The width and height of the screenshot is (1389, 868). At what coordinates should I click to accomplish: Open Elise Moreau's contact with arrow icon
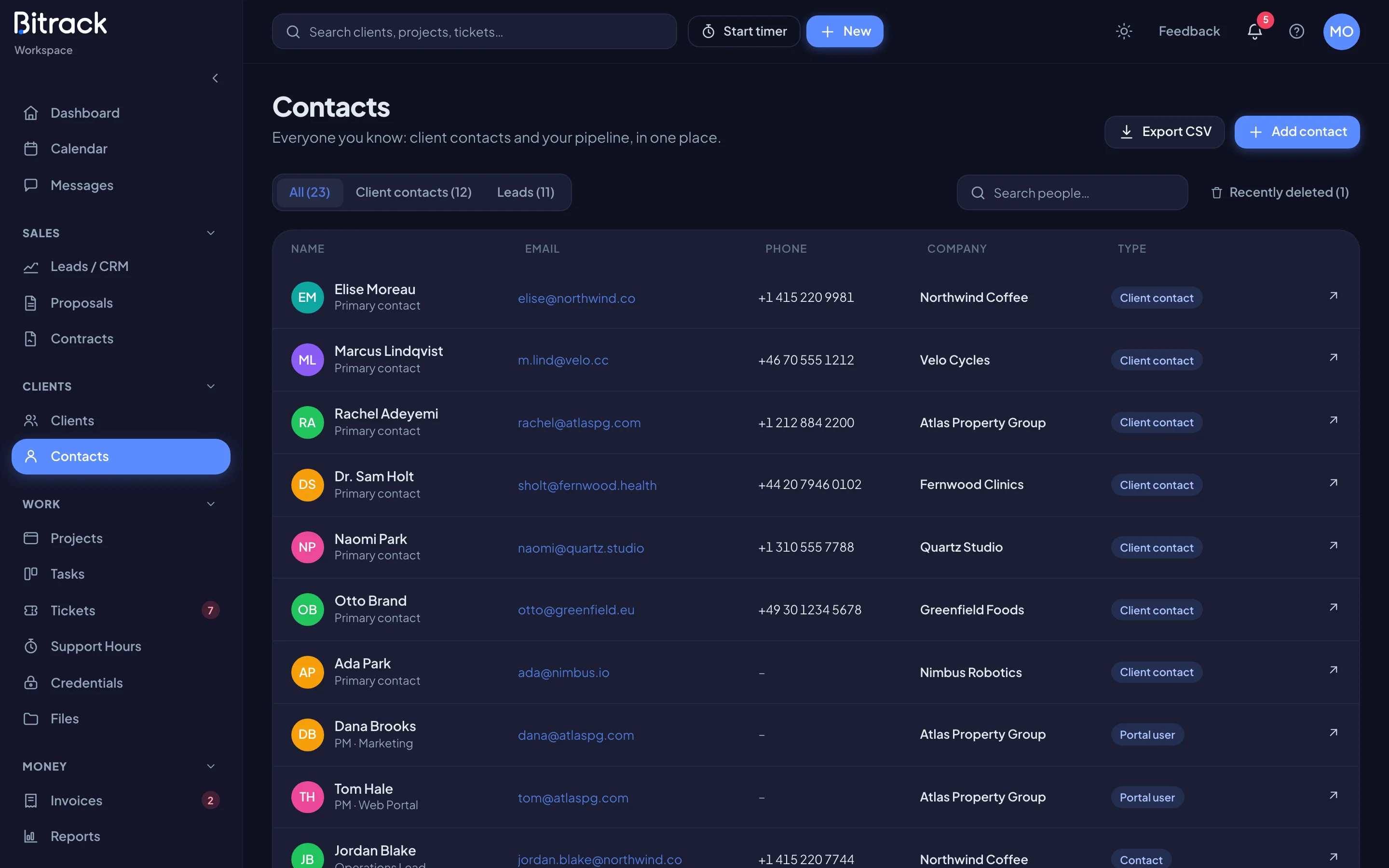click(1334, 296)
